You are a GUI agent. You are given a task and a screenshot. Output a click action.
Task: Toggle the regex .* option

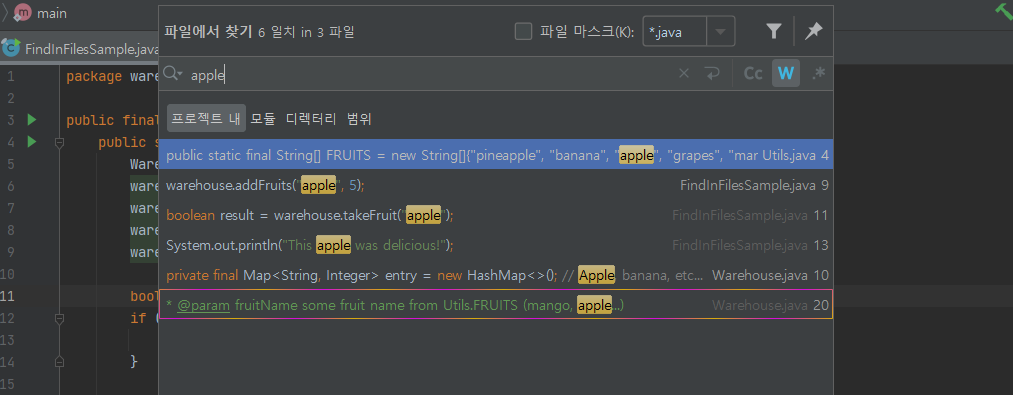click(819, 74)
